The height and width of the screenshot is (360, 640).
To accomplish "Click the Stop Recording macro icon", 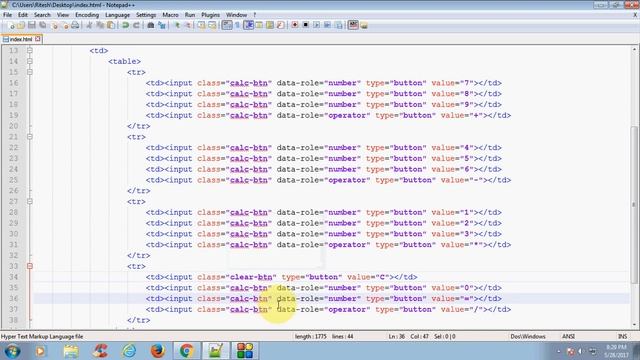I will coord(305,25).
